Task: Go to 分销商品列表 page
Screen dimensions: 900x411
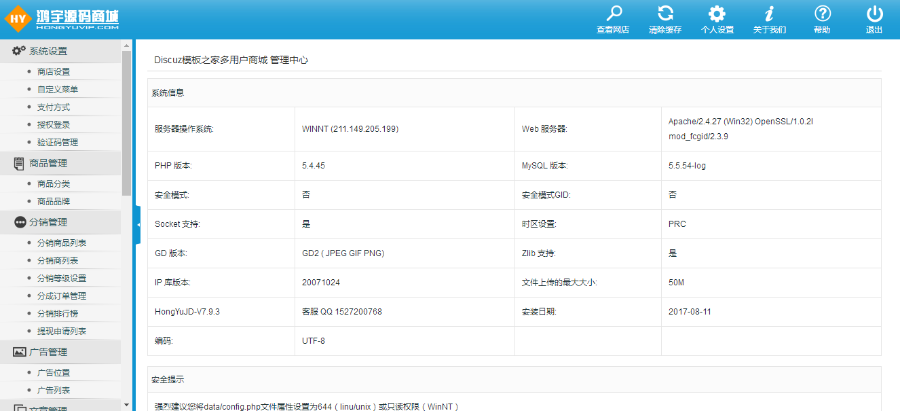Action: pyautogui.click(x=61, y=243)
